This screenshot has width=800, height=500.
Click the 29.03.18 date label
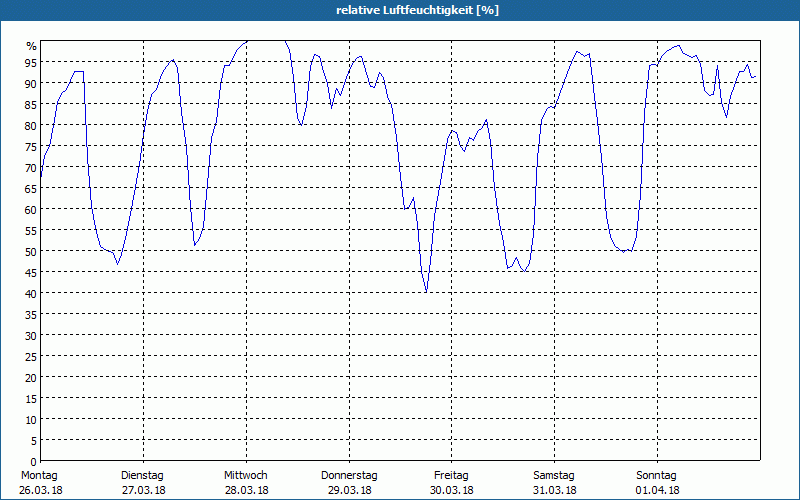(x=349, y=490)
